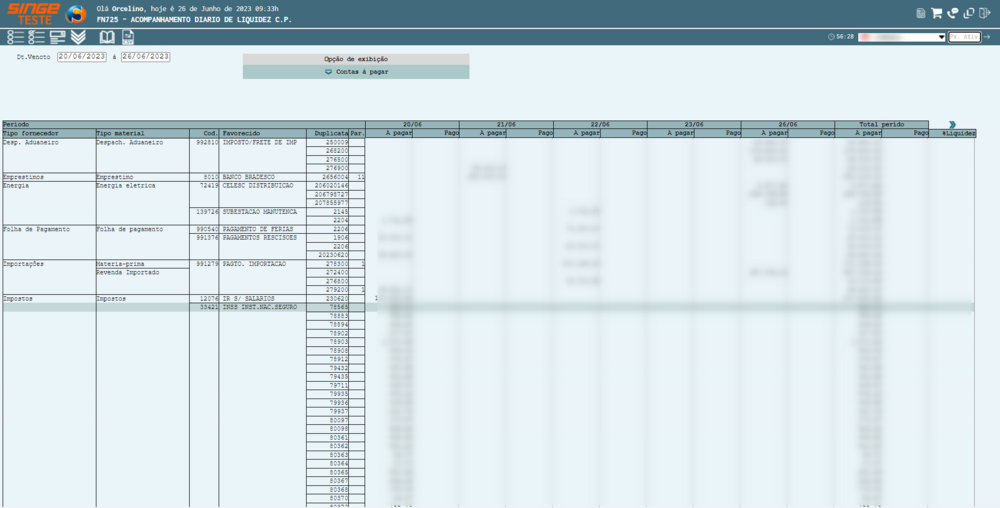The width and height of the screenshot is (1000, 508).
Task: Click supplier code 72419
Action: (x=204, y=185)
